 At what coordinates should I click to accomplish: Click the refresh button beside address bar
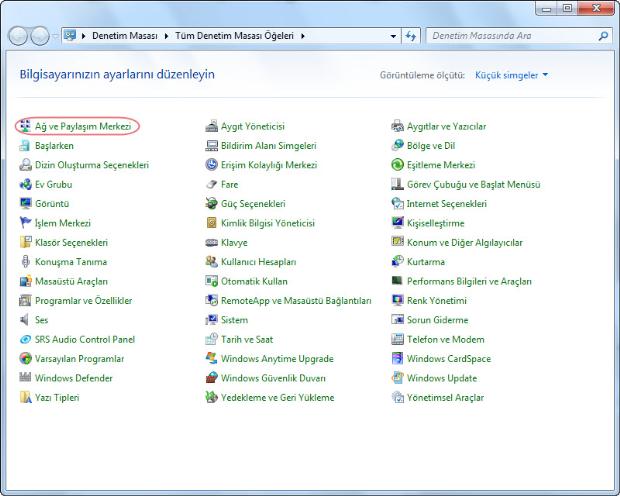(411, 36)
